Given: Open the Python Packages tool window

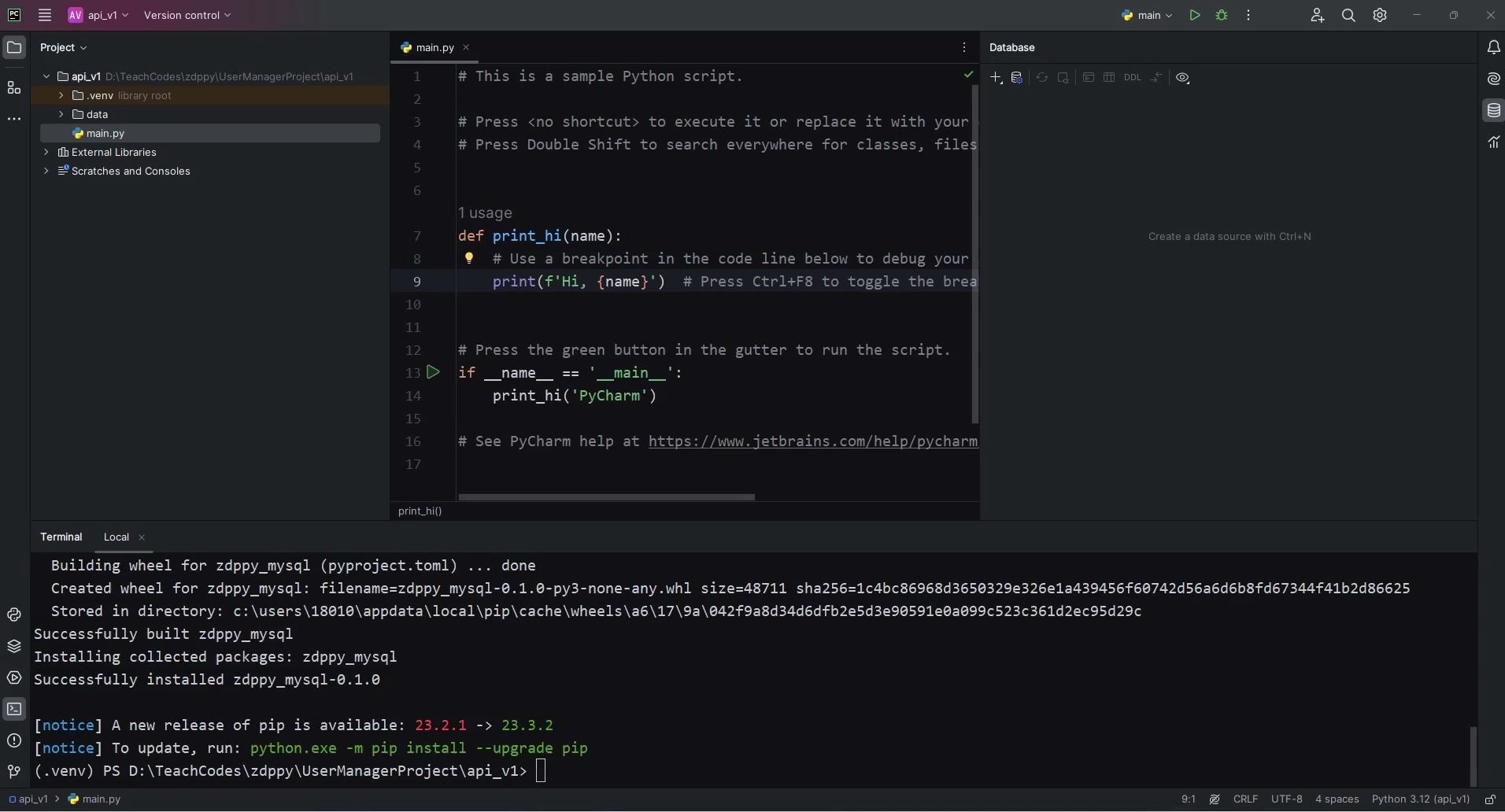Looking at the screenshot, I should 14,647.
